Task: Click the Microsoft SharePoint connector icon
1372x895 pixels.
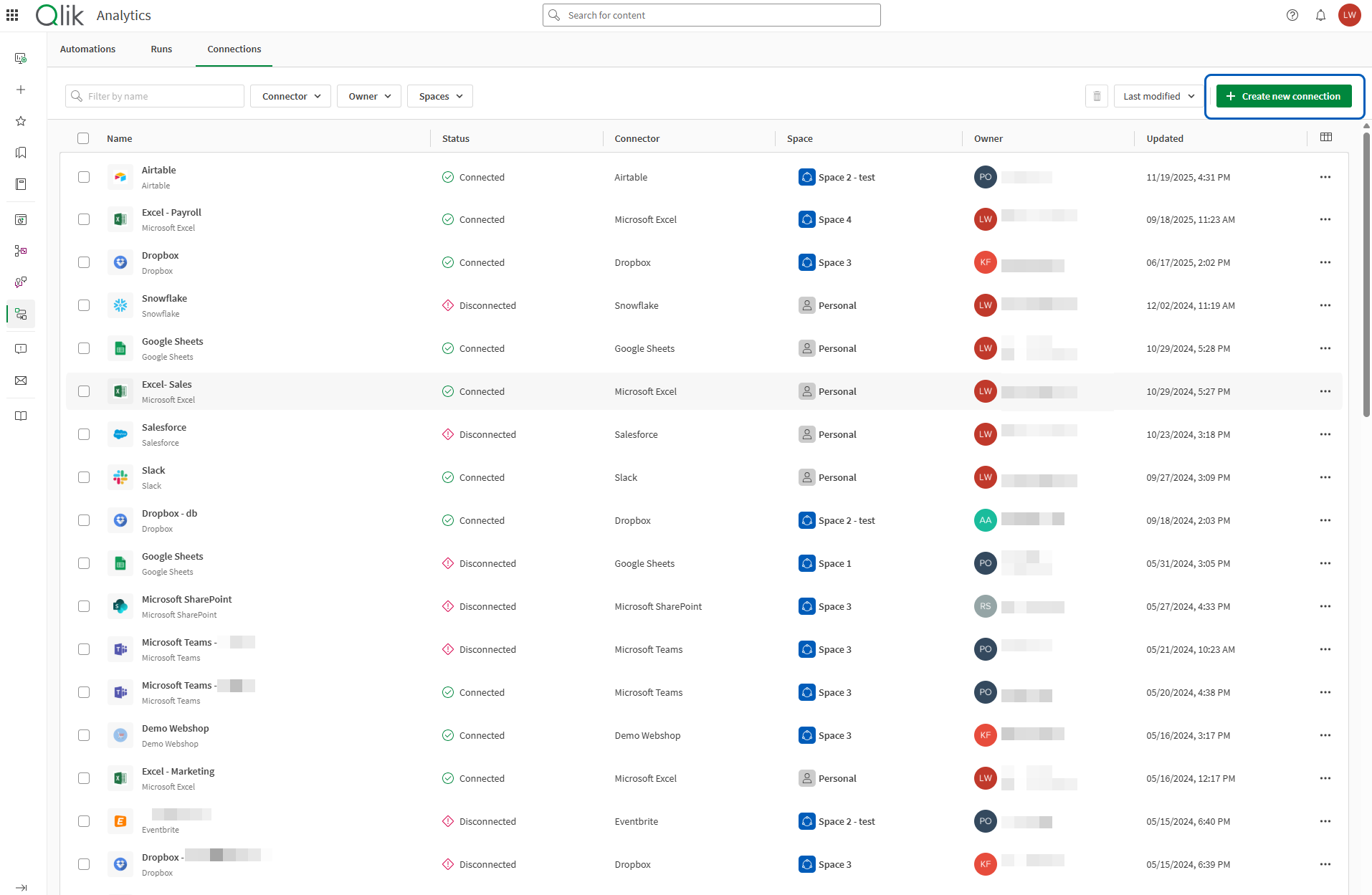Action: [x=120, y=606]
